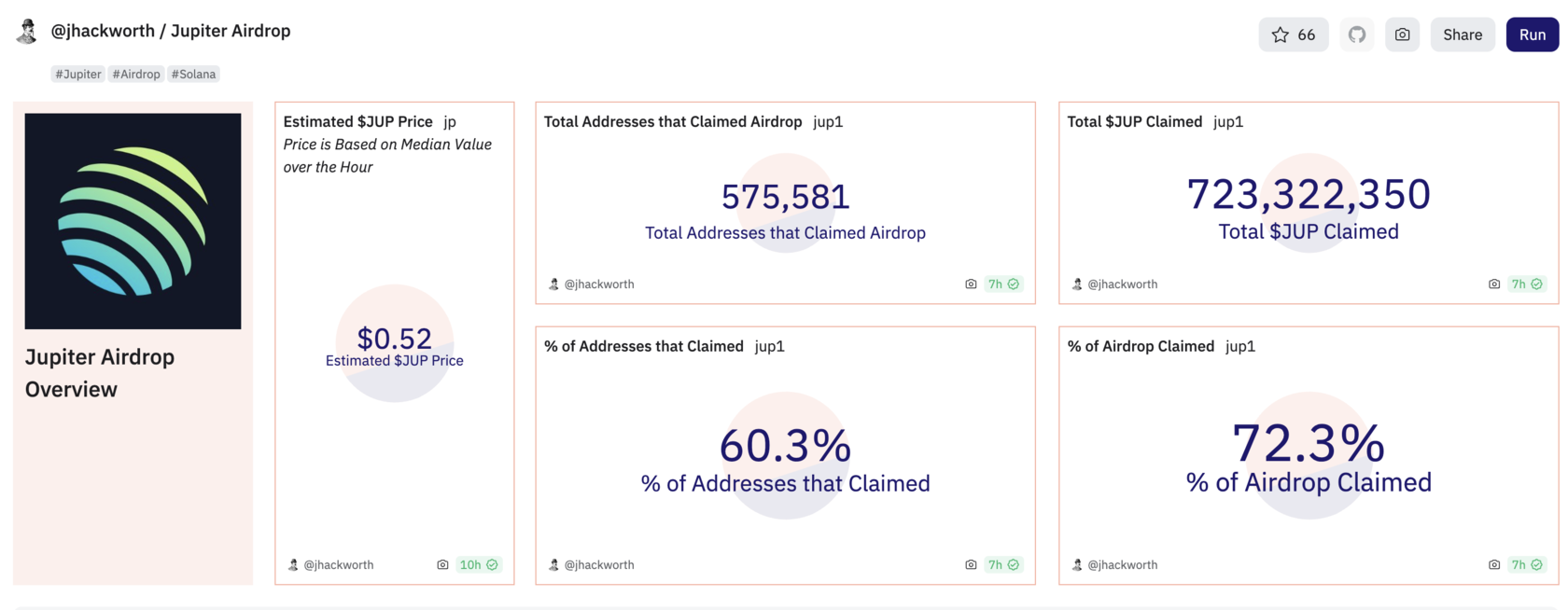This screenshot has height=610, width=1568.
Task: Click 7h status badge on Total $JUP Claimed
Action: (1527, 284)
